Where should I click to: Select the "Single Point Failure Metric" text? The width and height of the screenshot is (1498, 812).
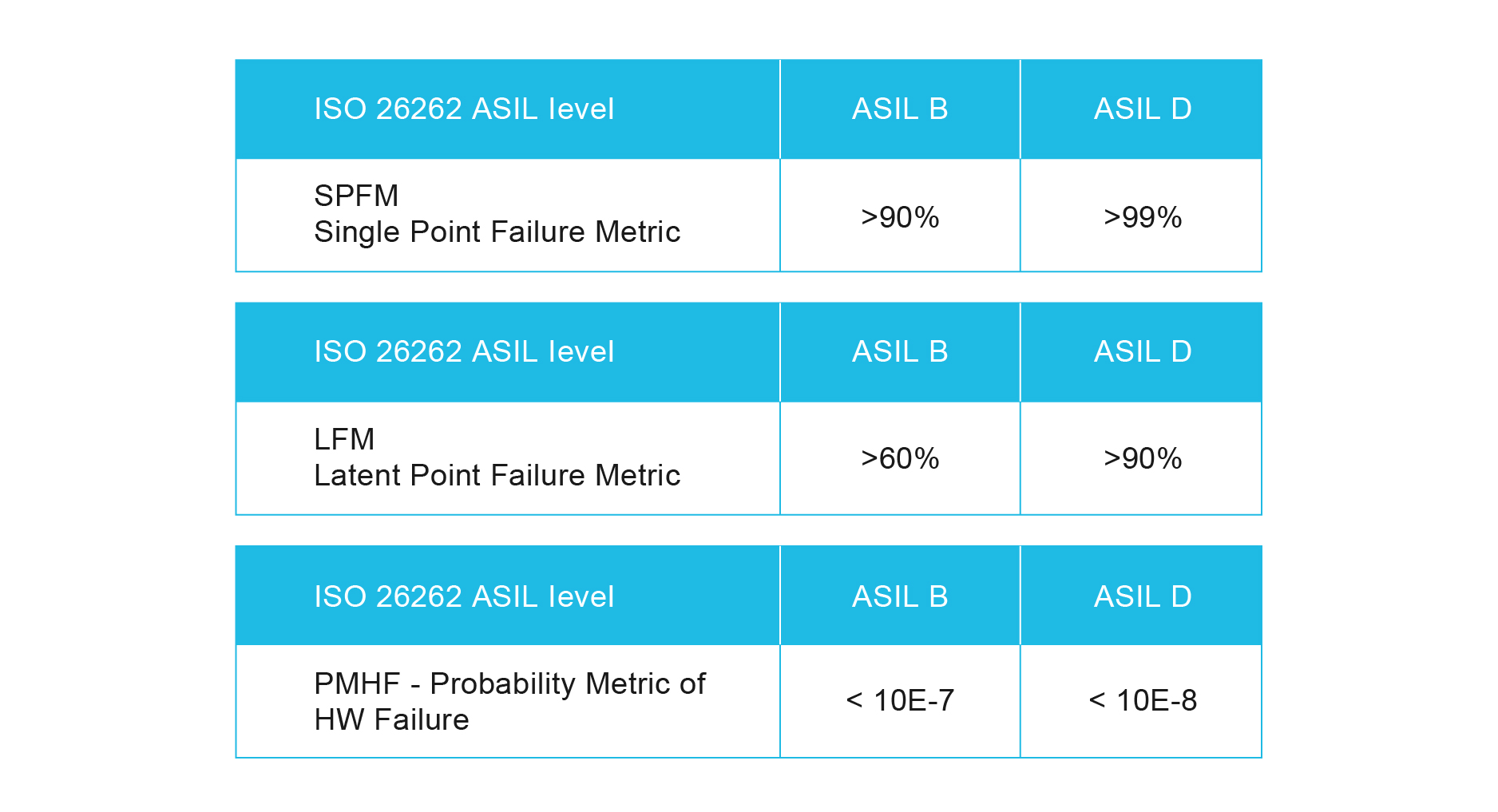pos(497,232)
